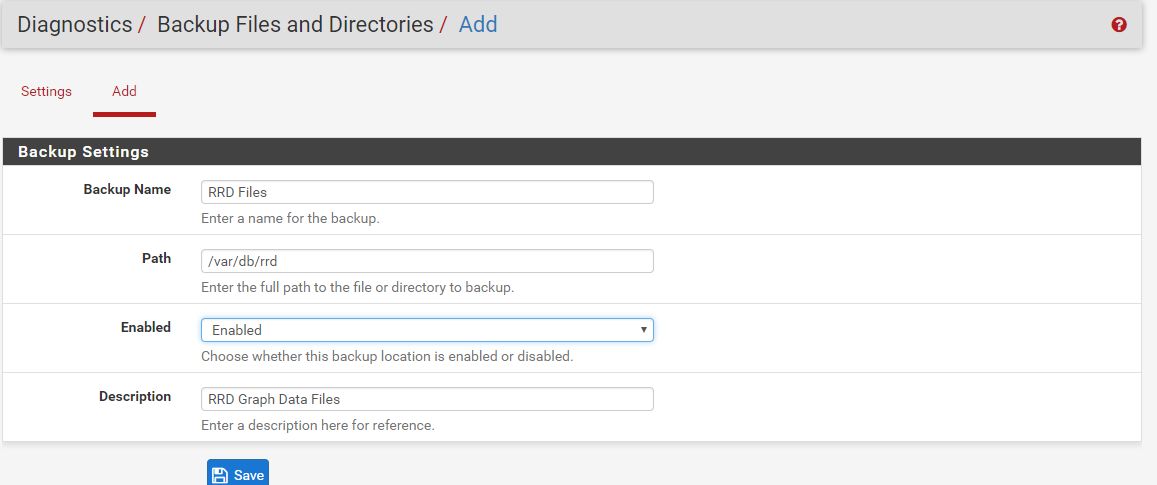Select the Description text box

coord(426,399)
